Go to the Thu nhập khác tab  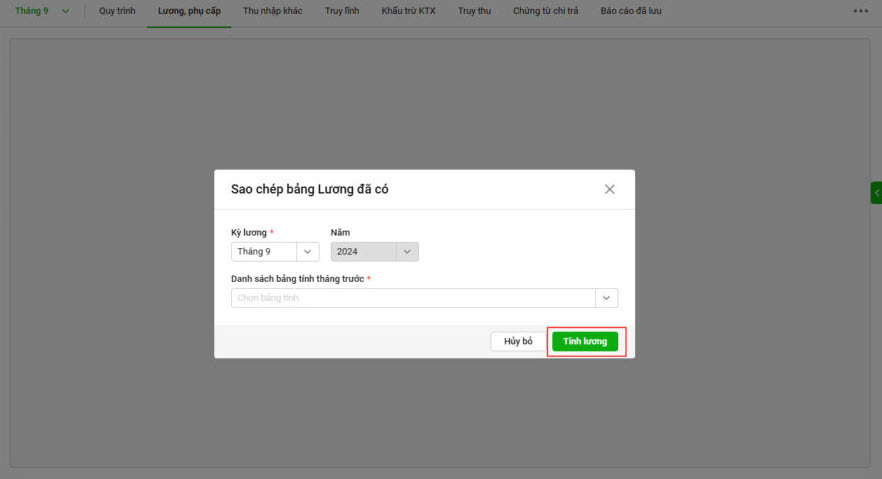click(272, 11)
